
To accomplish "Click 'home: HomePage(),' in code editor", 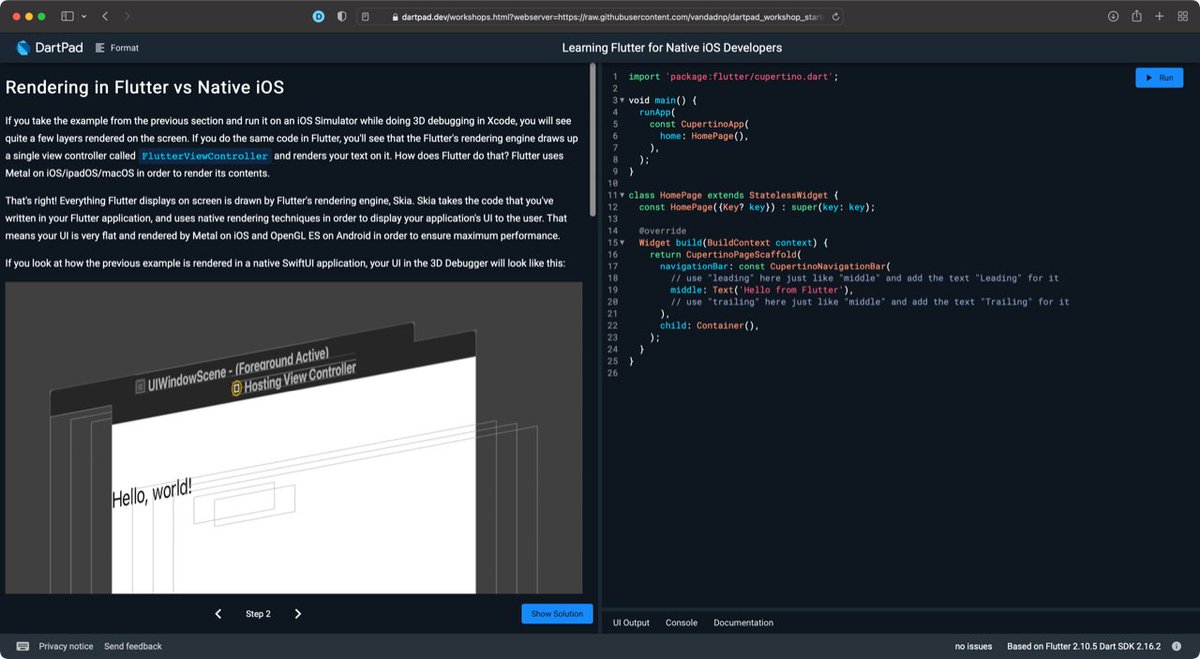I will (704, 136).
